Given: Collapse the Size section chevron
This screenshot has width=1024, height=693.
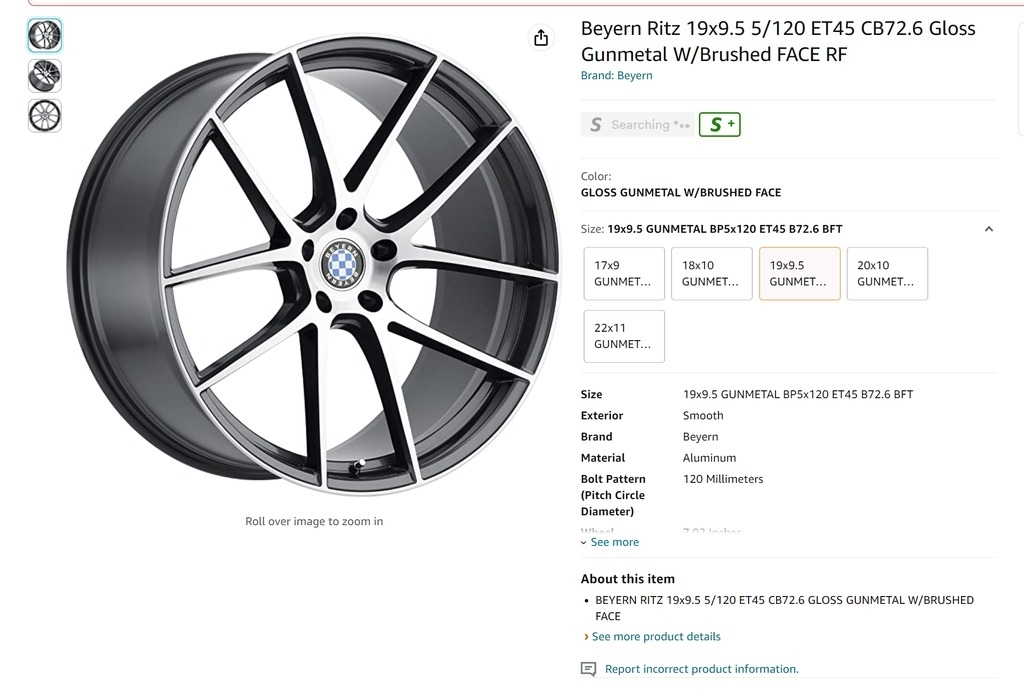Looking at the screenshot, I should (988, 229).
